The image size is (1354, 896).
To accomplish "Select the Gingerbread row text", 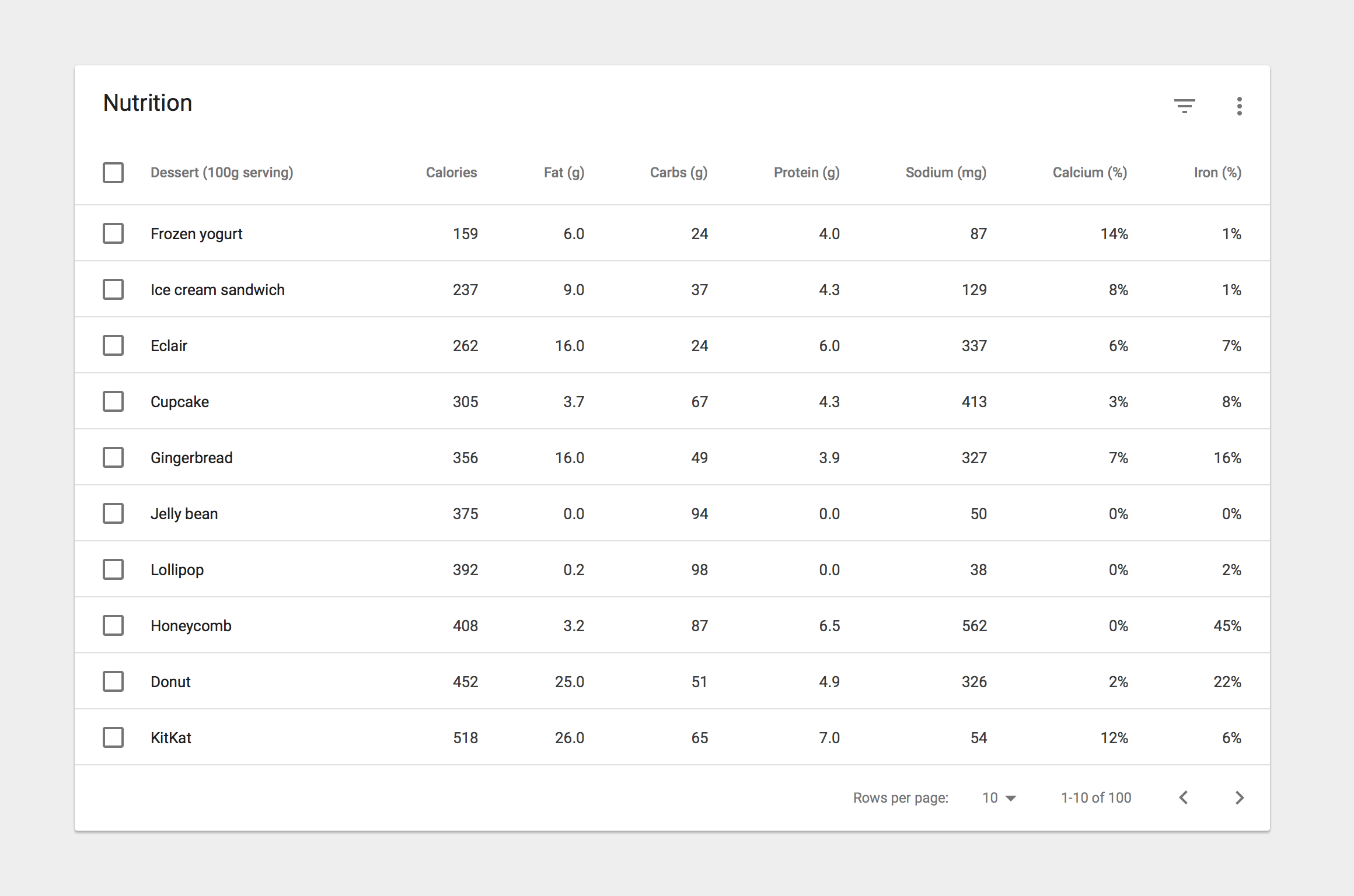I will point(191,458).
